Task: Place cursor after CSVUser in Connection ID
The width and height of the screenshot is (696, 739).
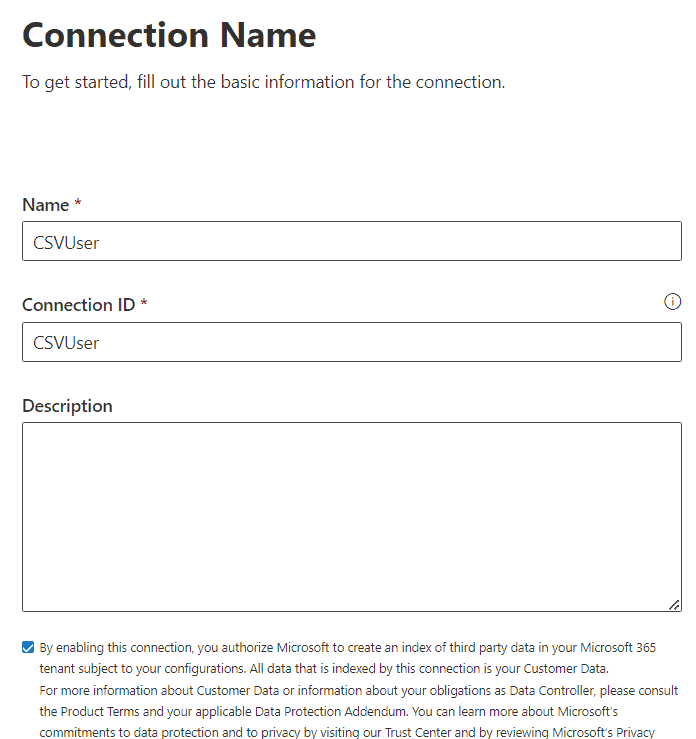Action: 99,343
